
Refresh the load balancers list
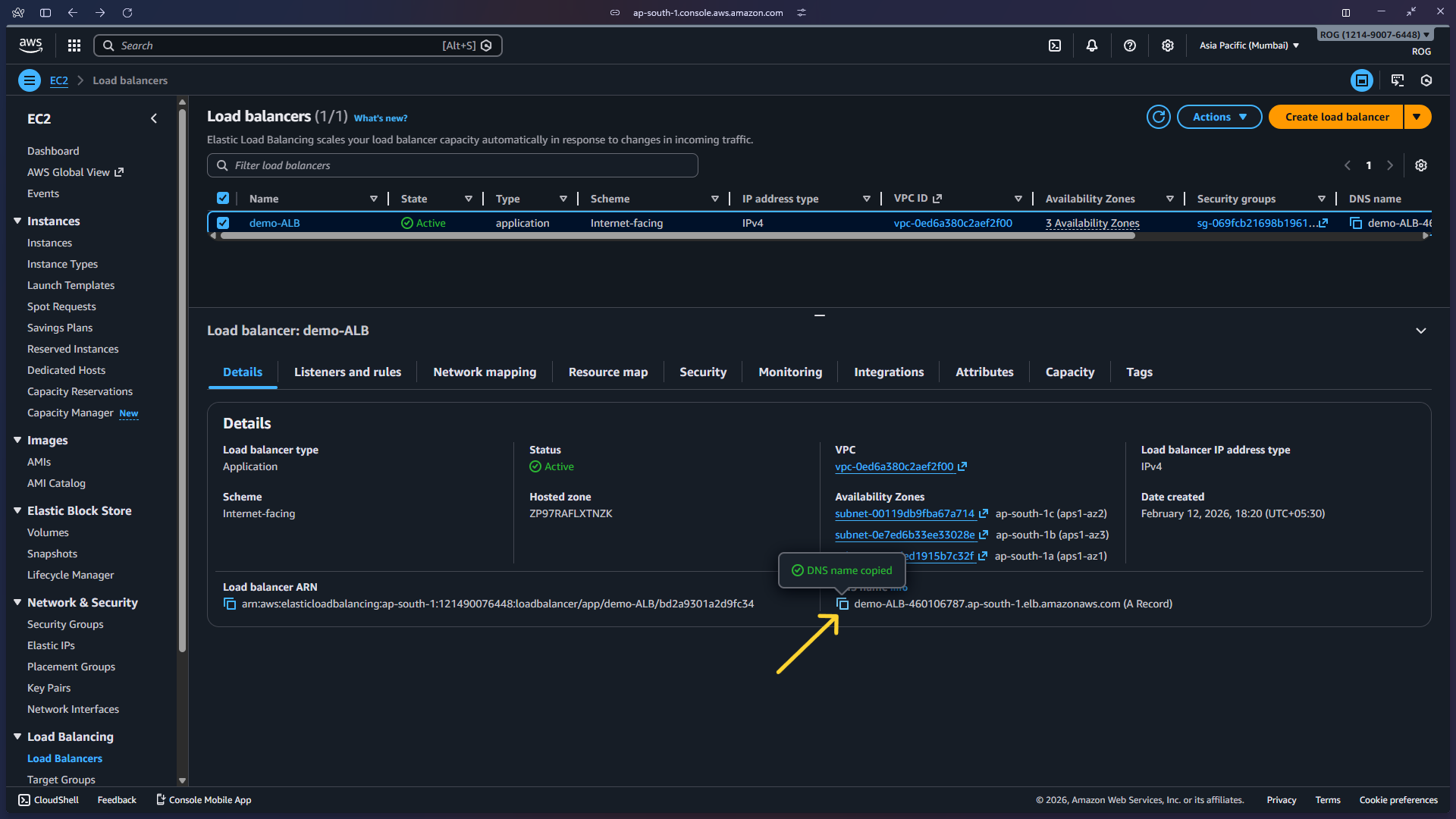pos(1158,117)
